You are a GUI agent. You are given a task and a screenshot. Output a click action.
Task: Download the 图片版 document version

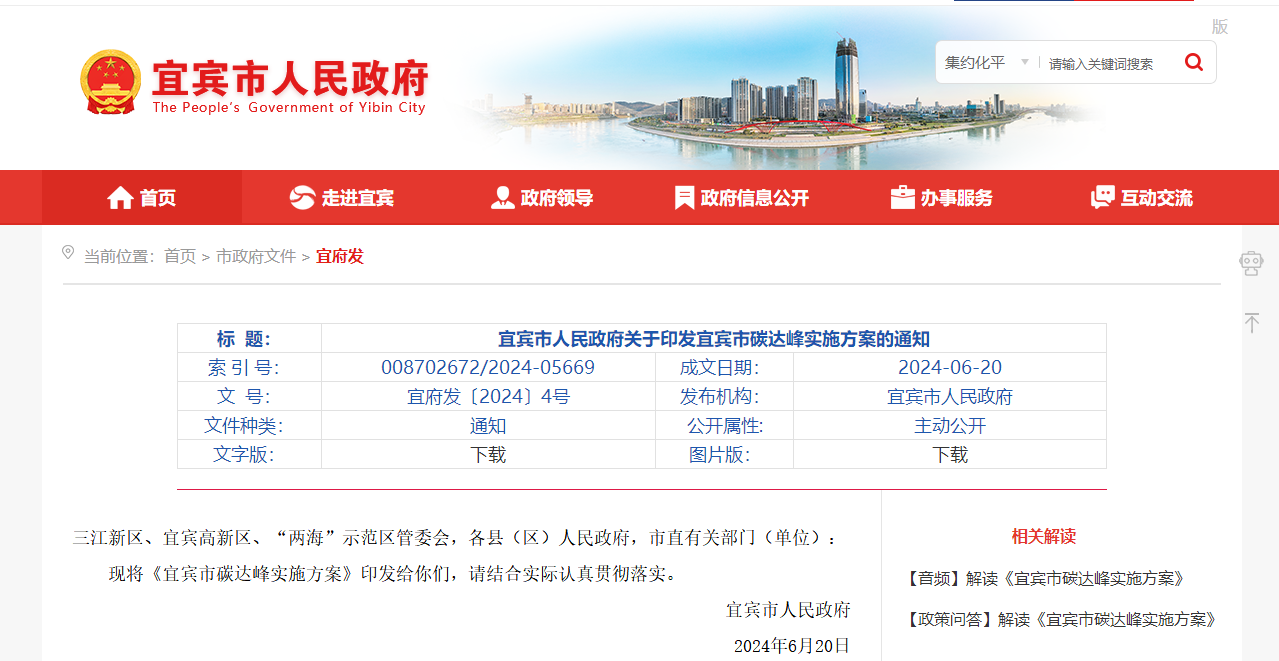point(950,455)
